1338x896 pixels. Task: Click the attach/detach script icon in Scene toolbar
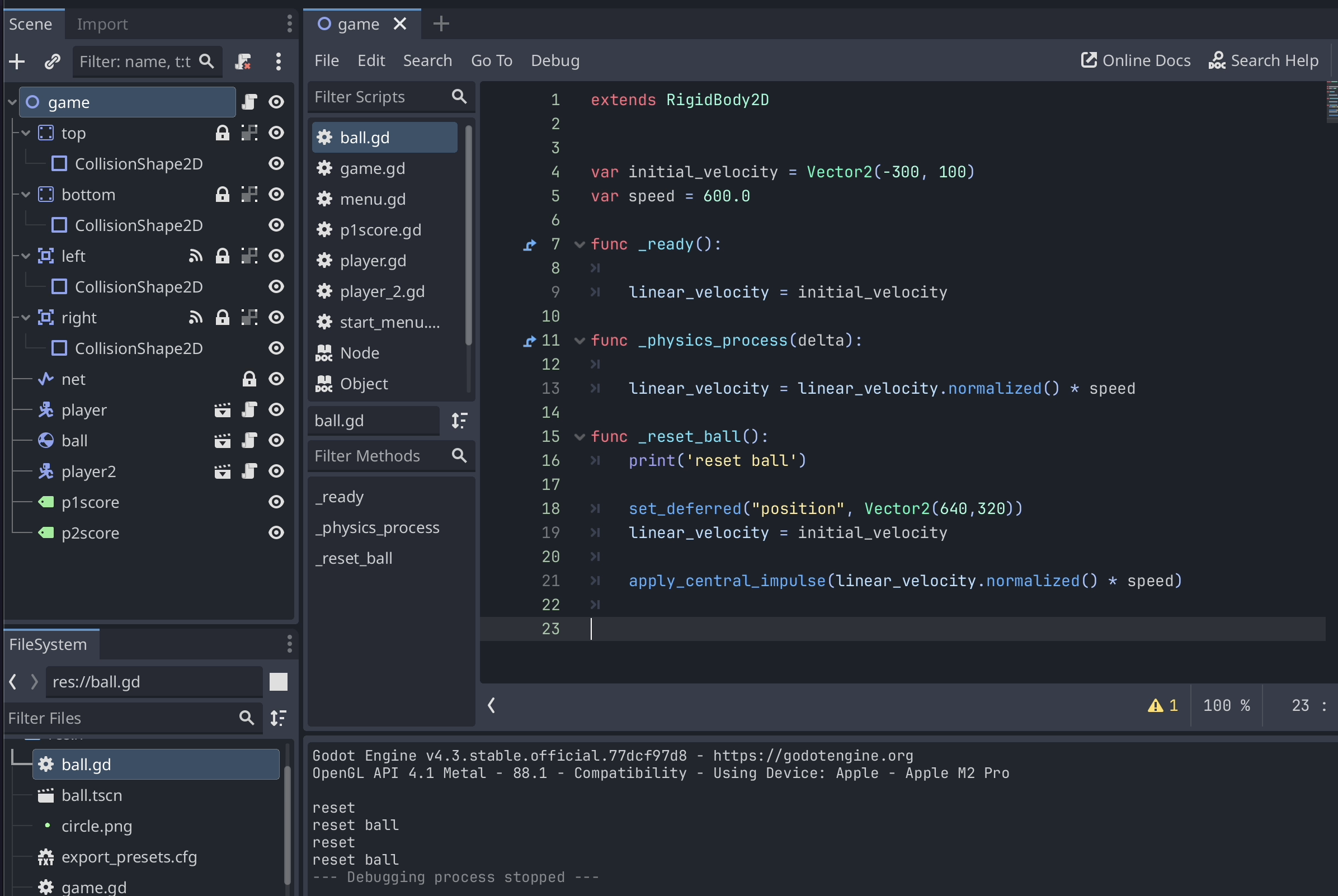[x=243, y=61]
